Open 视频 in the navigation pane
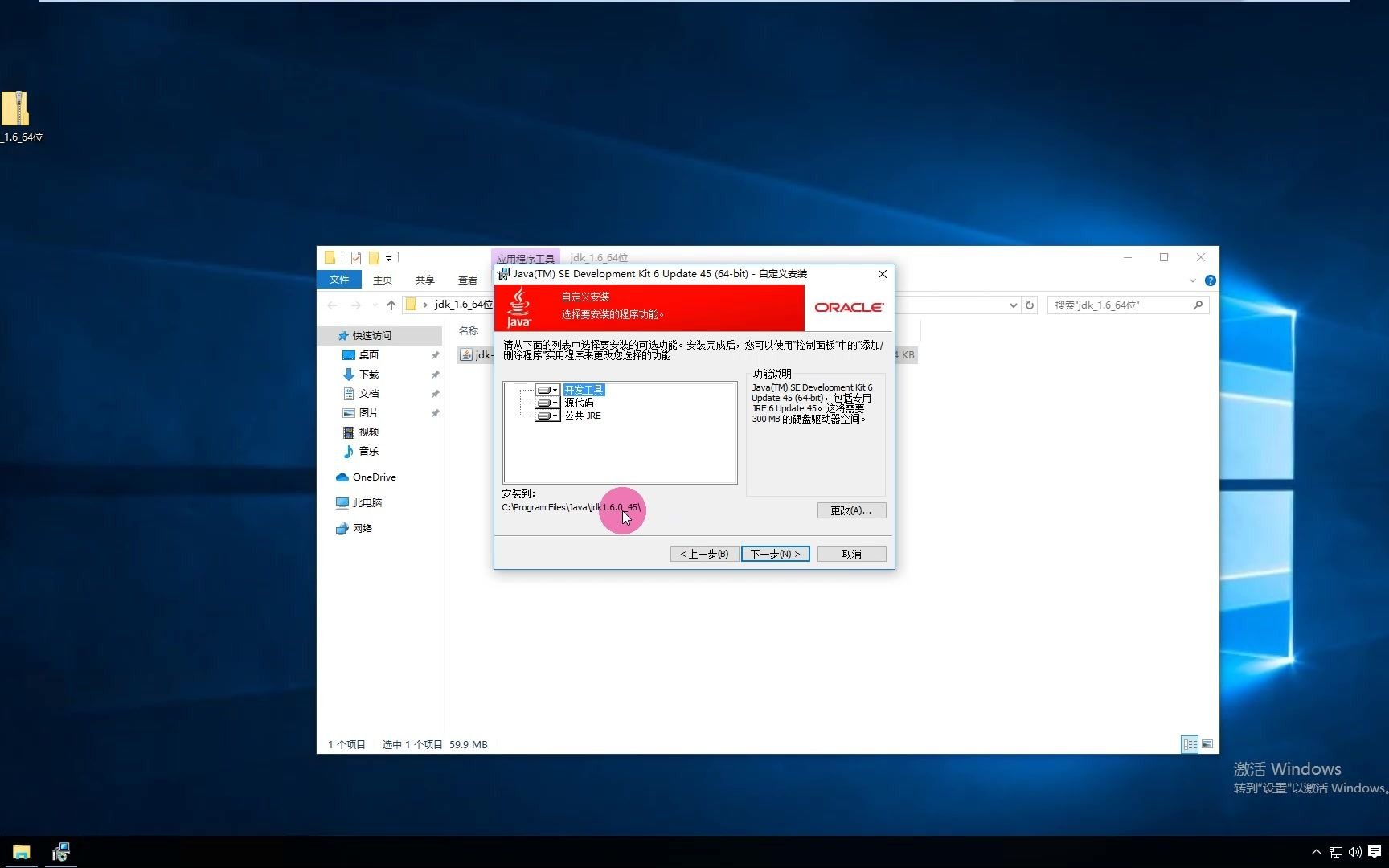Image resolution: width=1389 pixels, height=868 pixels. [368, 432]
